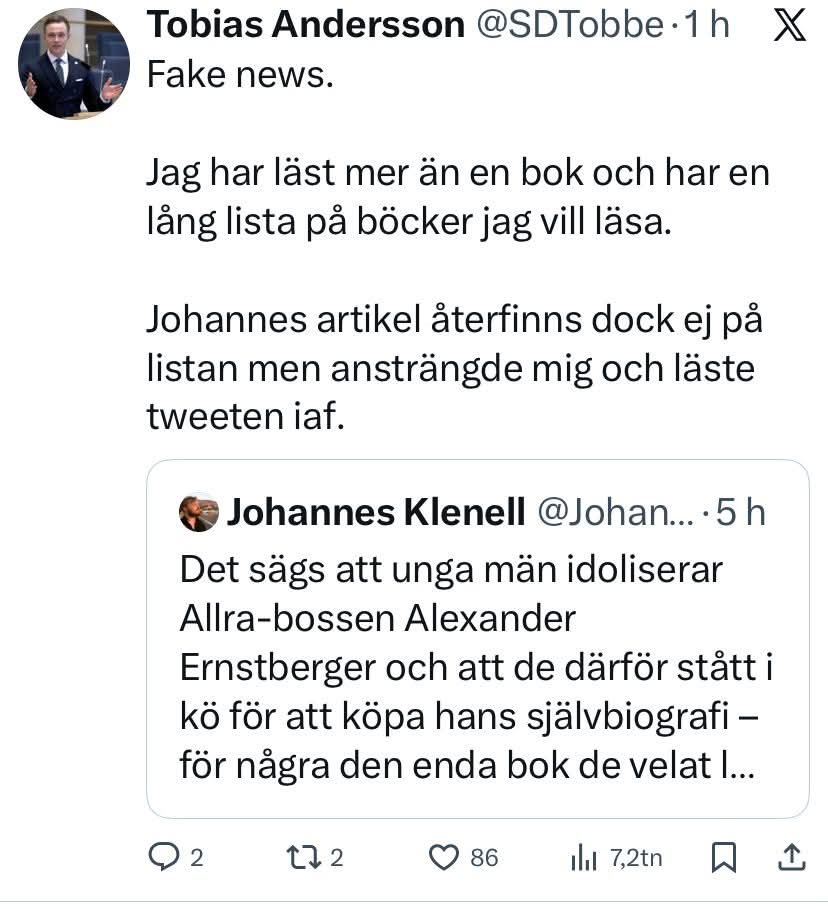The image size is (828, 909).
Task: Open the Tobias Andersson display name
Action: click(306, 26)
